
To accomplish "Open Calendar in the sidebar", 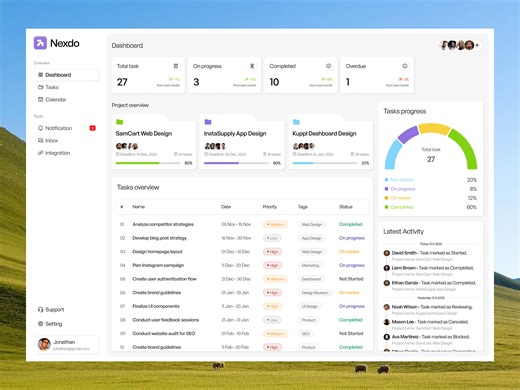I will pos(52,99).
